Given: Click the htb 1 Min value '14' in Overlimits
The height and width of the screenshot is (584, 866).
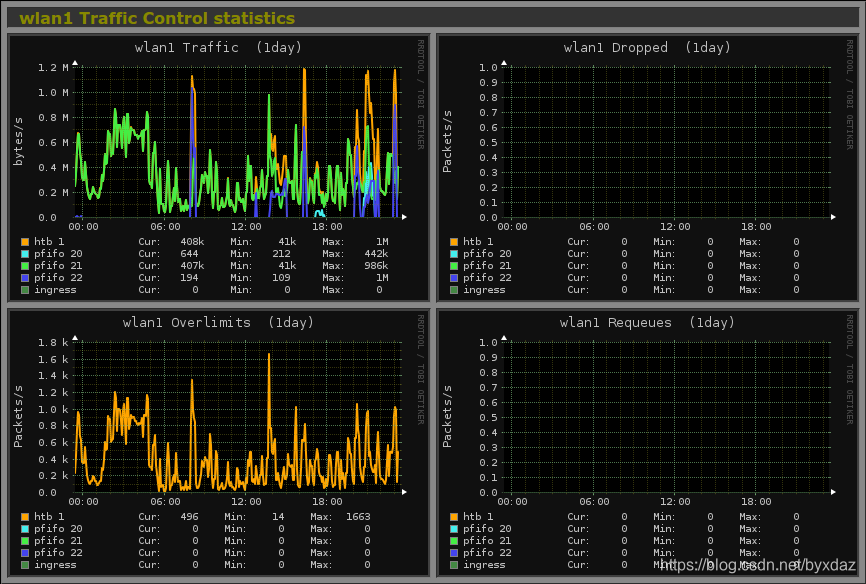Looking at the screenshot, I should click(278, 517).
